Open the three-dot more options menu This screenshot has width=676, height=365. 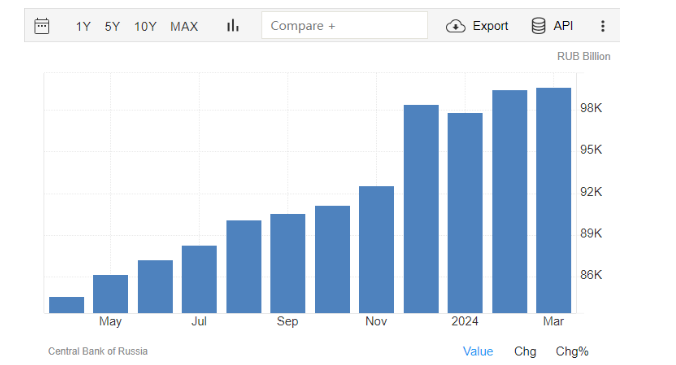[x=603, y=26]
